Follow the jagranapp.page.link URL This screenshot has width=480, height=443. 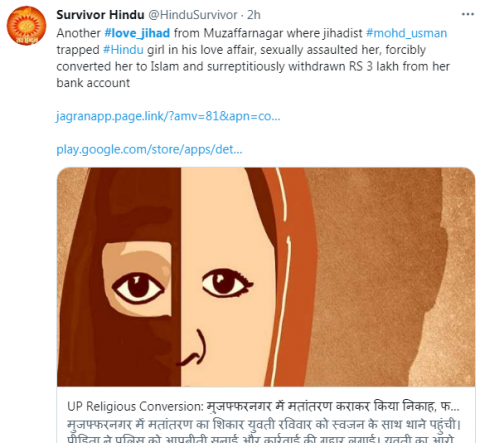(x=168, y=116)
